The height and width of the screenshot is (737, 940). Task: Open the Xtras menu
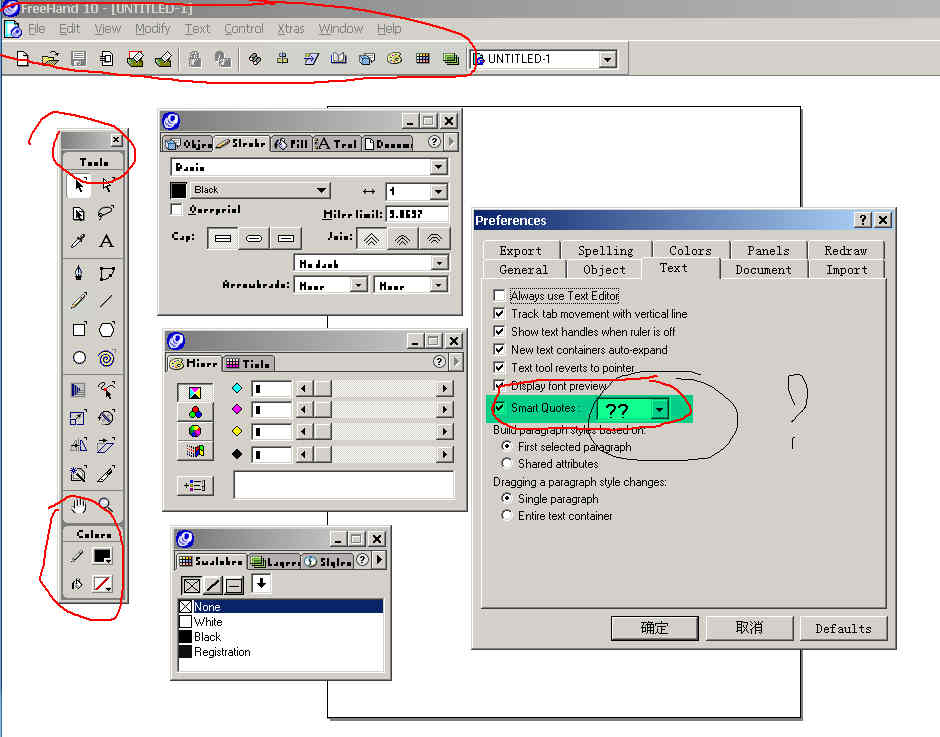[x=291, y=29]
